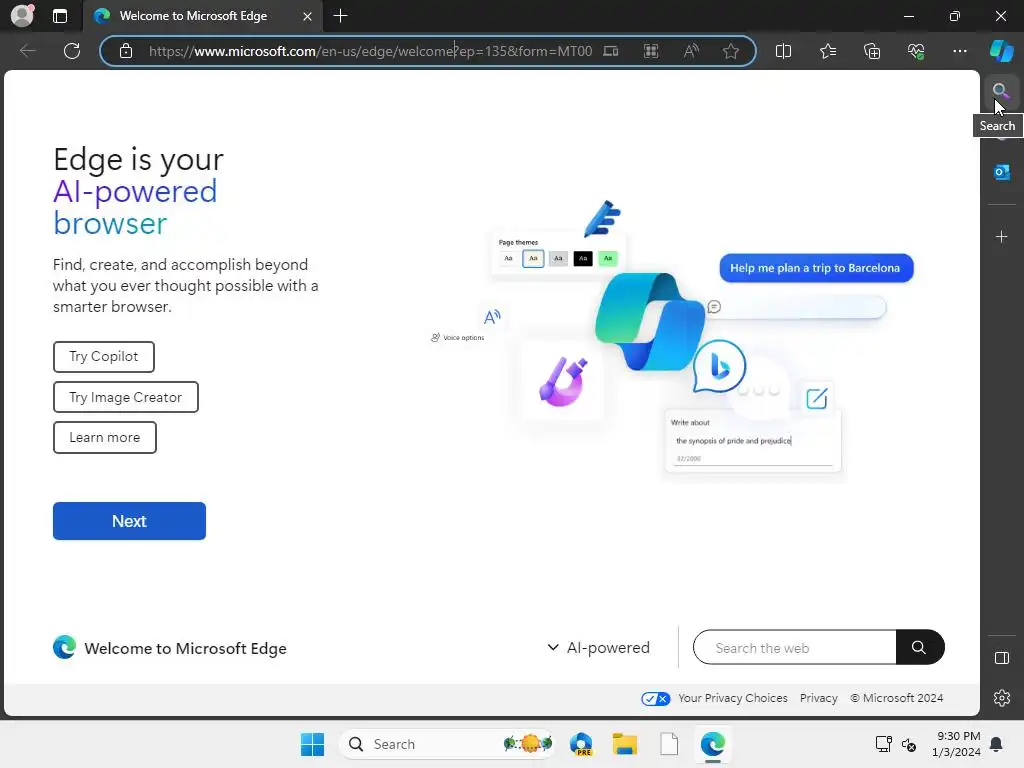Select the gray page theme swatch
The height and width of the screenshot is (768, 1024).
(558, 259)
